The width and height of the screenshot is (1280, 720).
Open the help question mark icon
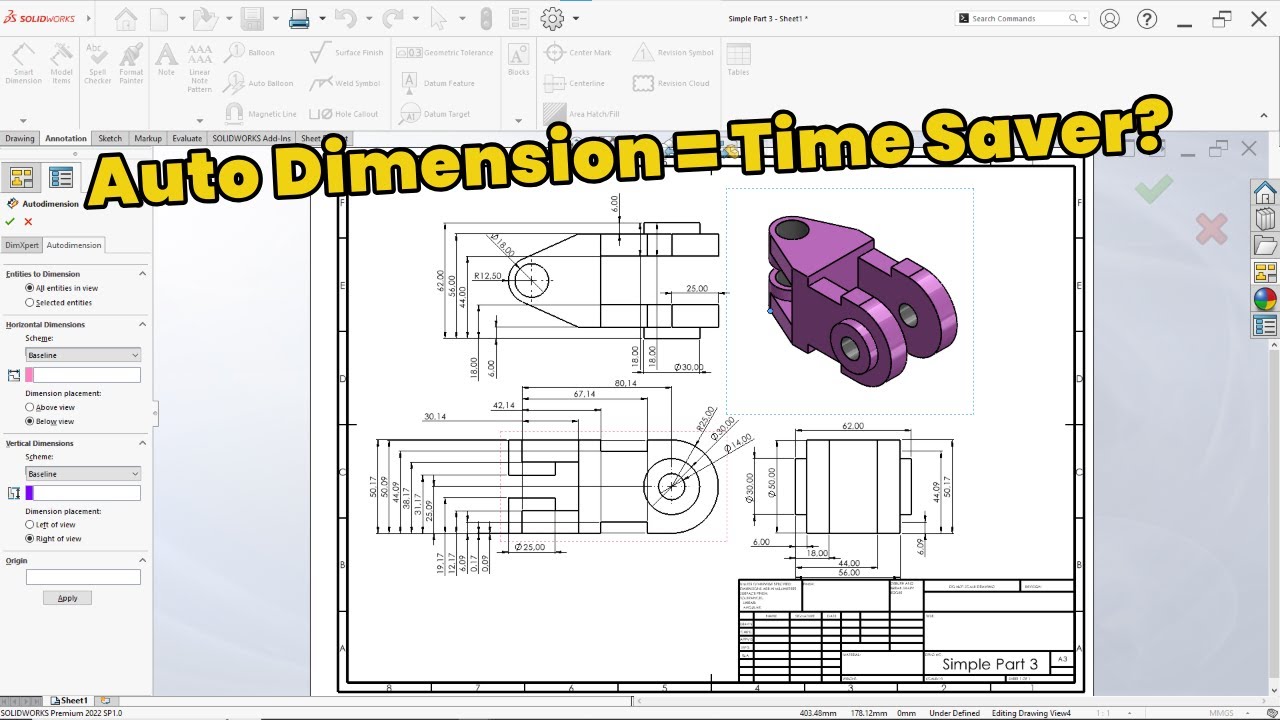[1147, 18]
